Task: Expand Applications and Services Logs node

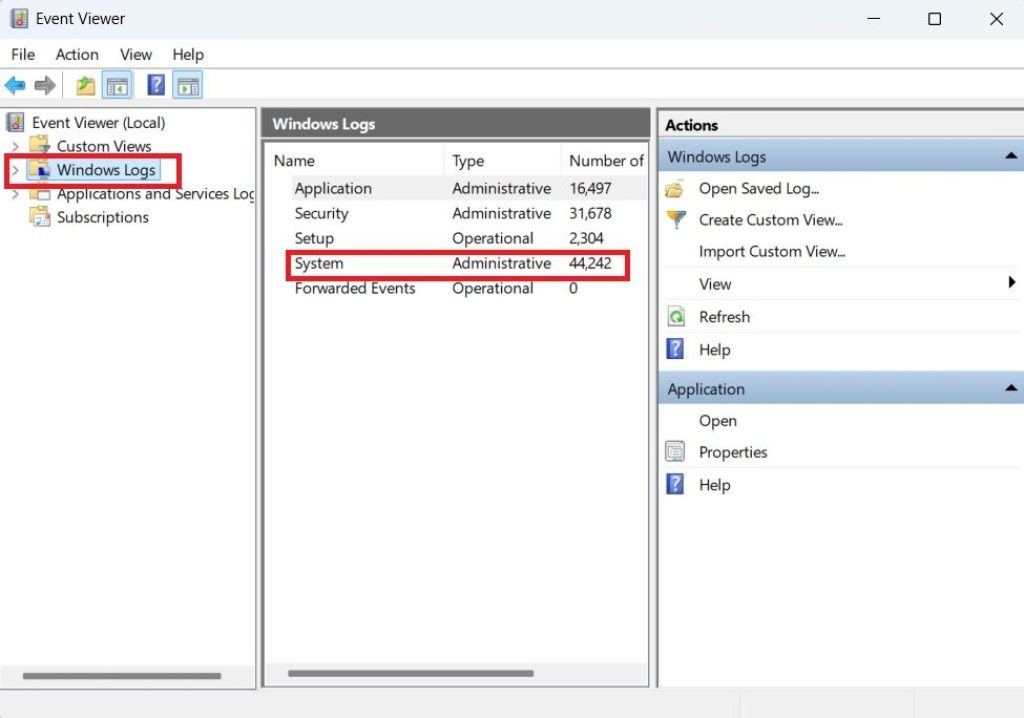Action: (16, 193)
